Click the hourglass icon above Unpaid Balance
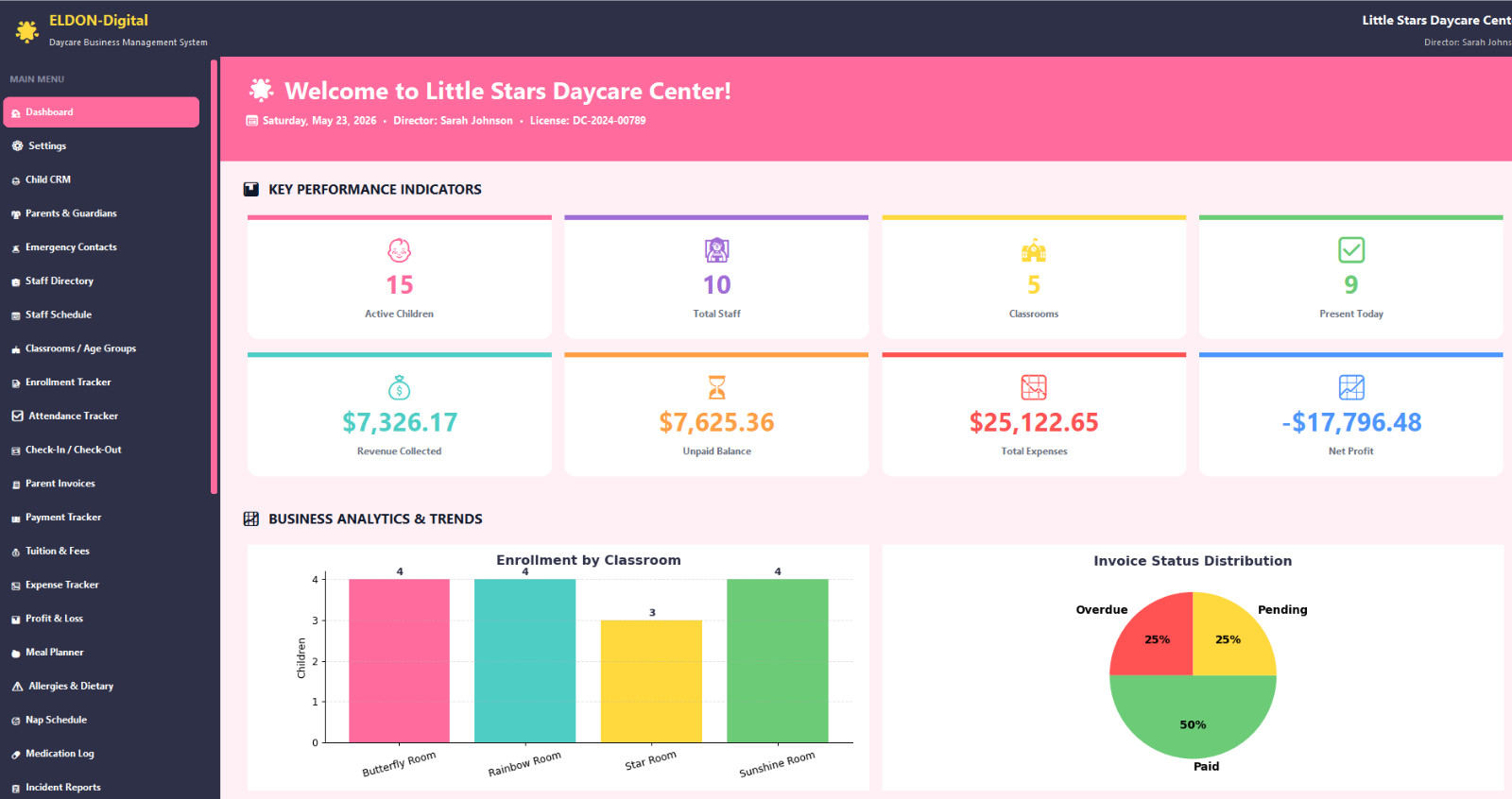Image resolution: width=1512 pixels, height=799 pixels. [716, 387]
